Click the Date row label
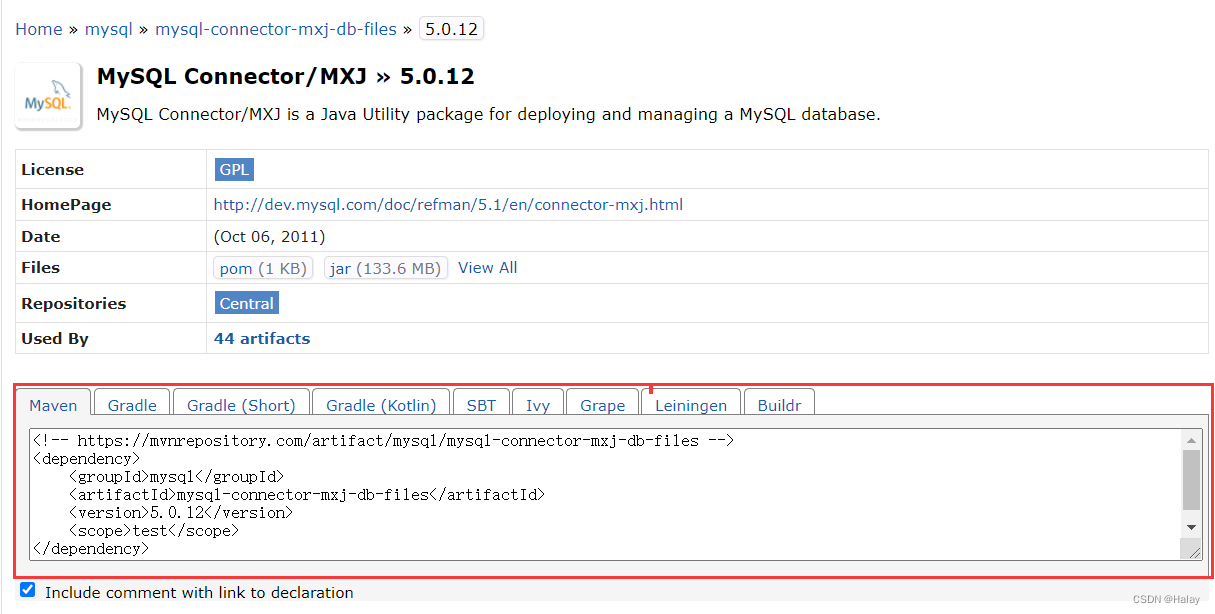This screenshot has height=614, width=1215. tap(40, 236)
